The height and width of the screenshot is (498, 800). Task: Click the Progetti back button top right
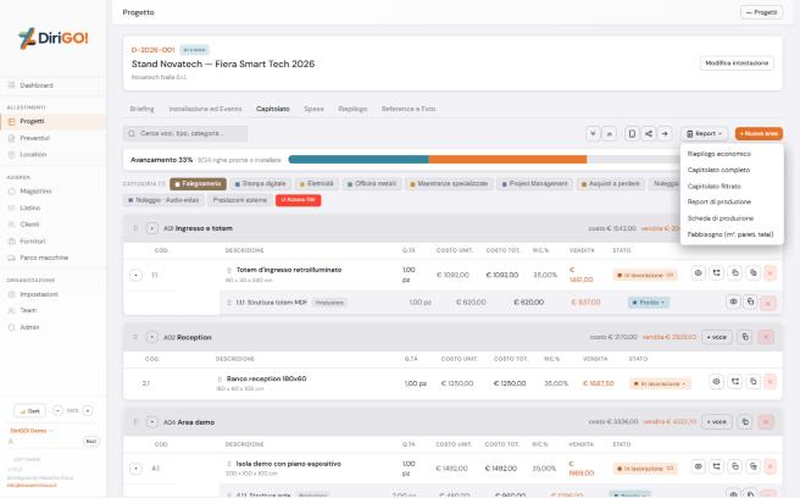click(x=761, y=12)
